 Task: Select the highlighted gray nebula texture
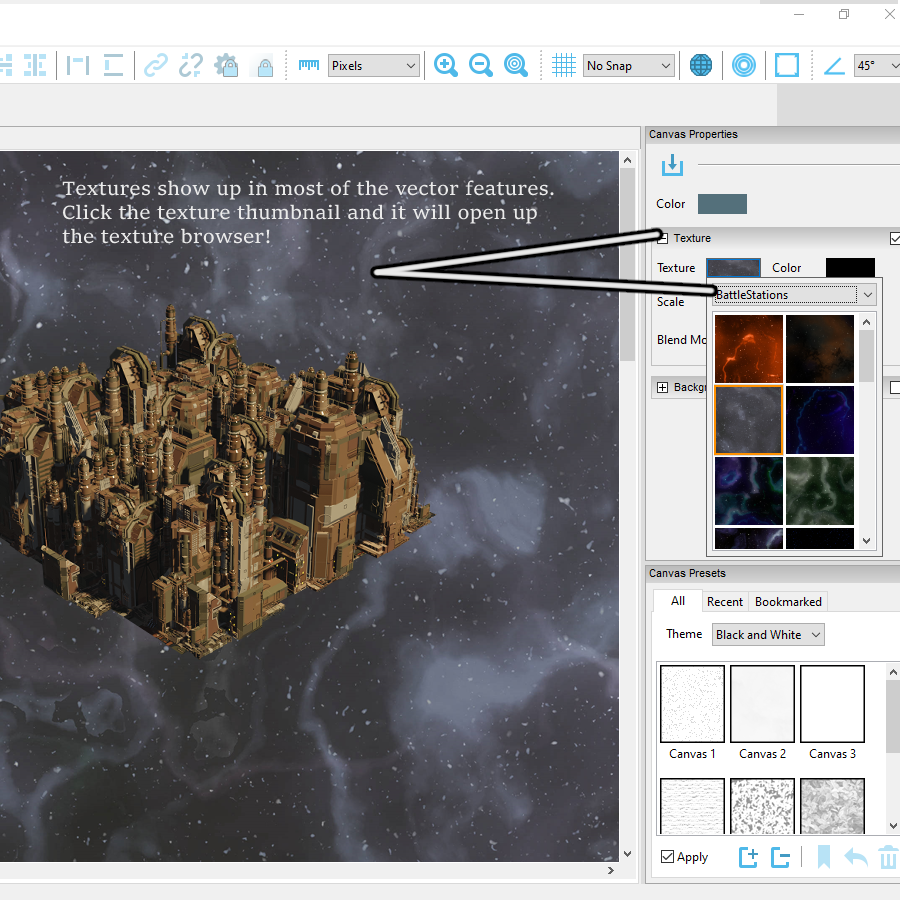(x=748, y=420)
